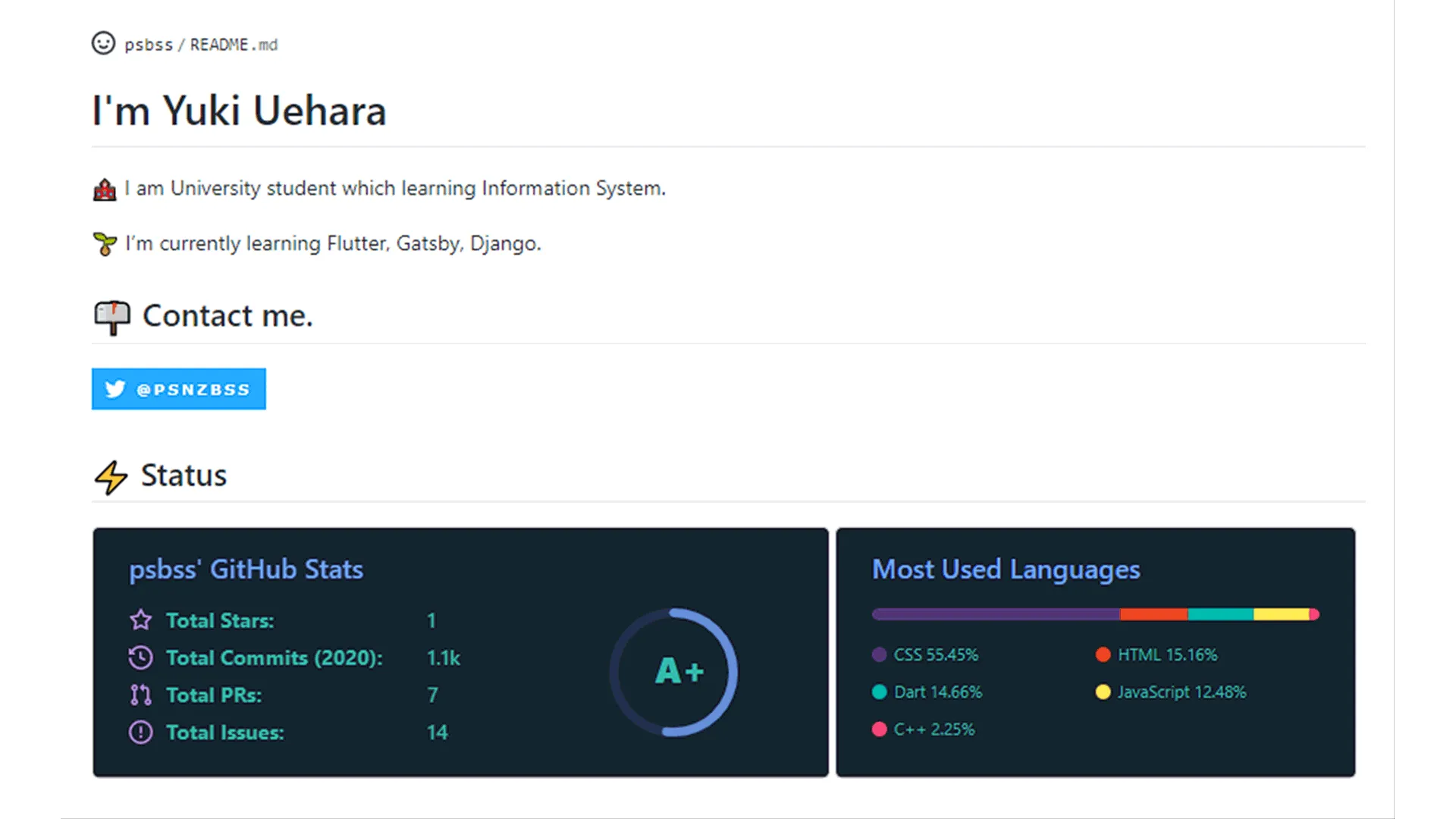Click the red dot beside HTML 15.16%
Screen dimensions: 1456x819
pos(1103,654)
